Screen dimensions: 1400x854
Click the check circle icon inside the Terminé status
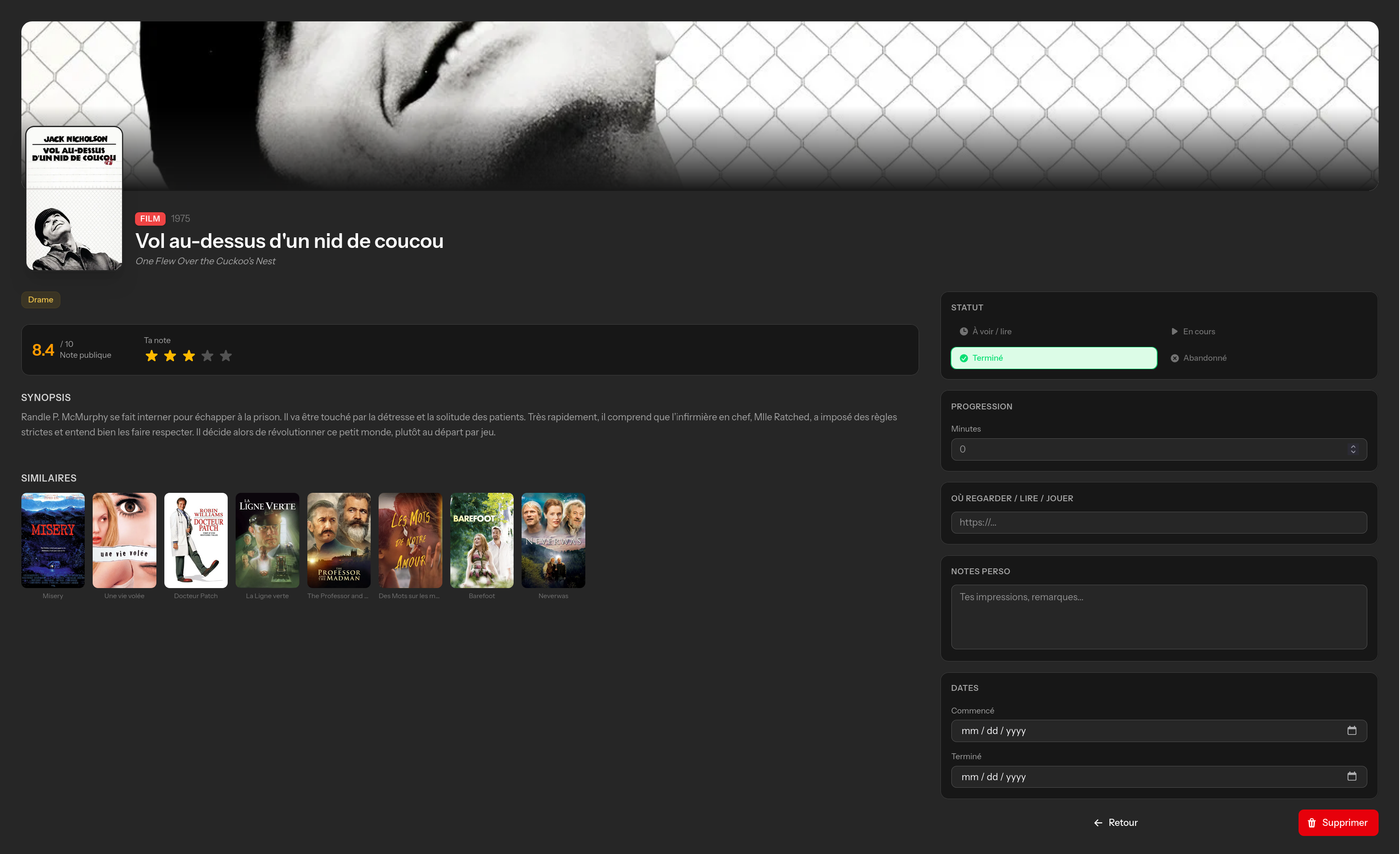(x=964, y=358)
